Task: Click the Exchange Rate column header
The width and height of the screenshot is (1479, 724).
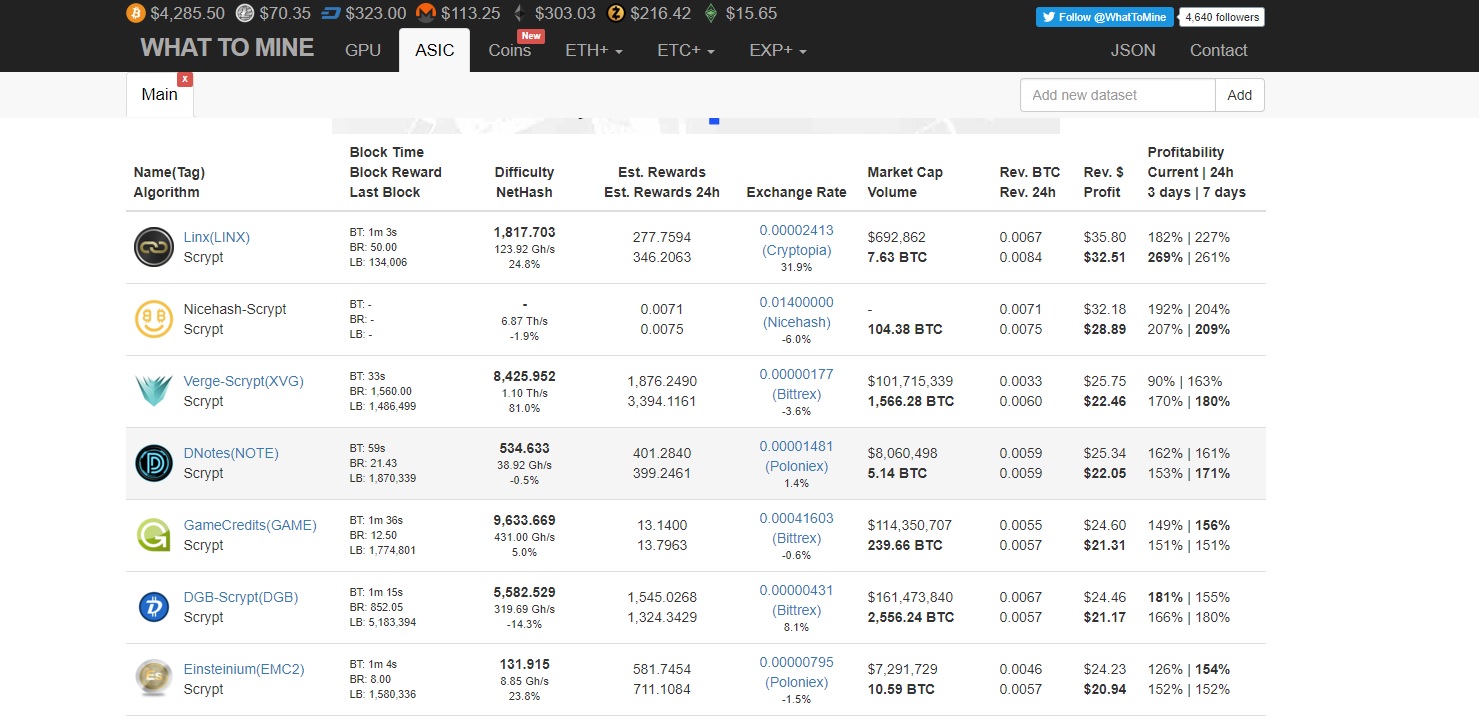Action: point(796,192)
